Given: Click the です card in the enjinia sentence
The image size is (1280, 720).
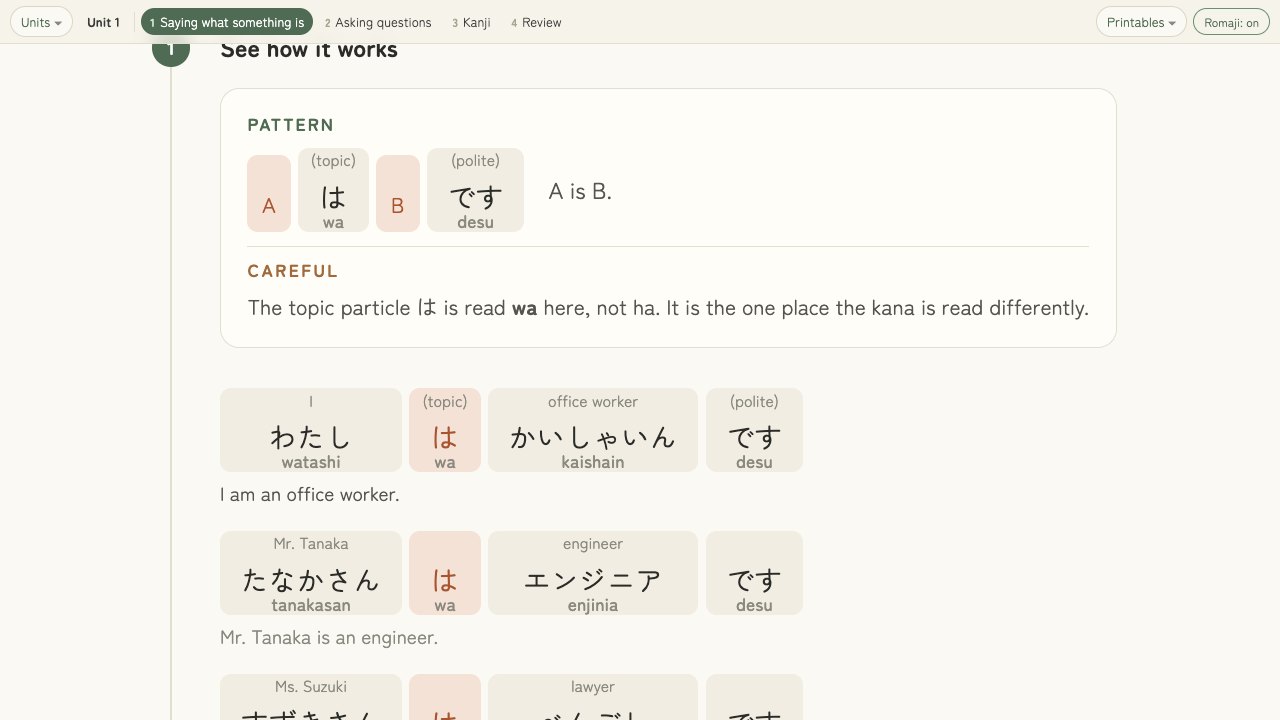Looking at the screenshot, I should click(754, 573).
